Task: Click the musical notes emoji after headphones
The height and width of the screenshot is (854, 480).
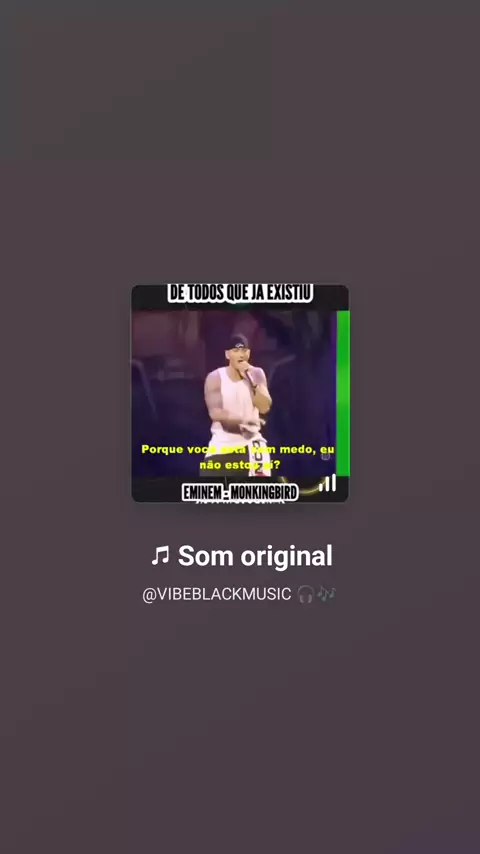Action: click(326, 594)
